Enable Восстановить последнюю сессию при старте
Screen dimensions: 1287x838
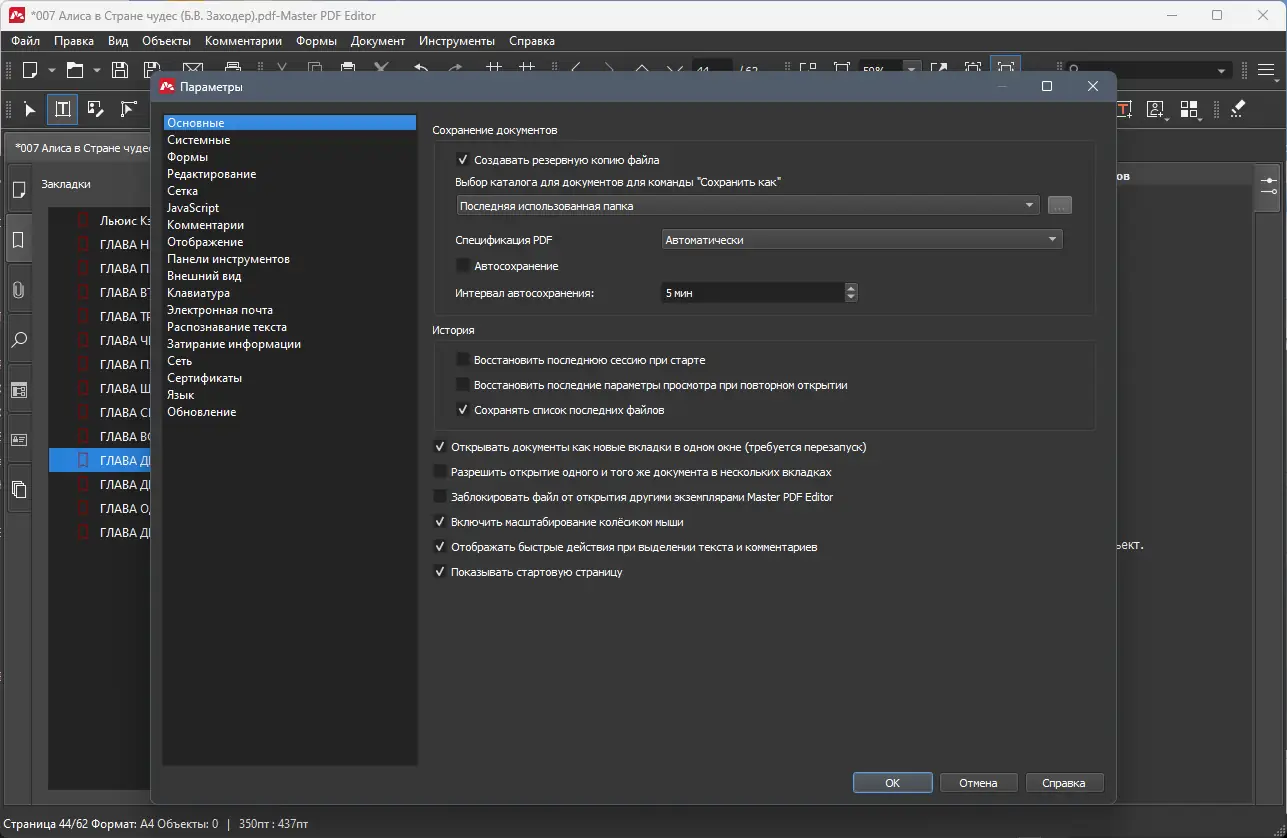pyautogui.click(x=462, y=359)
